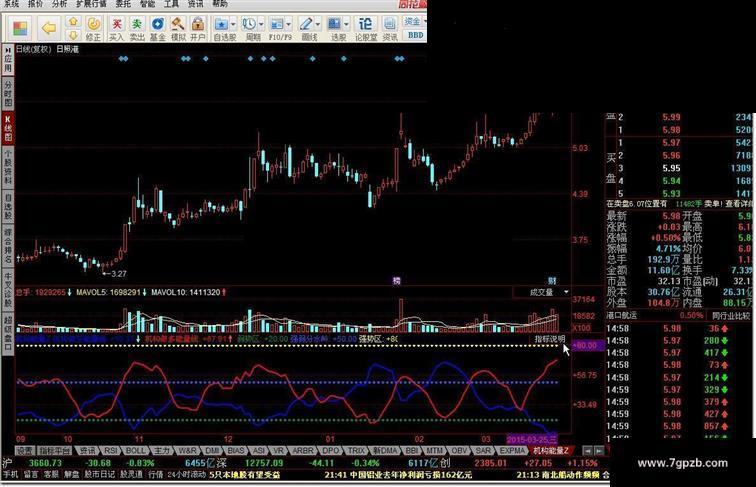
Task: Click the 卖出 (sell) toolbar icon
Action: click(137, 28)
